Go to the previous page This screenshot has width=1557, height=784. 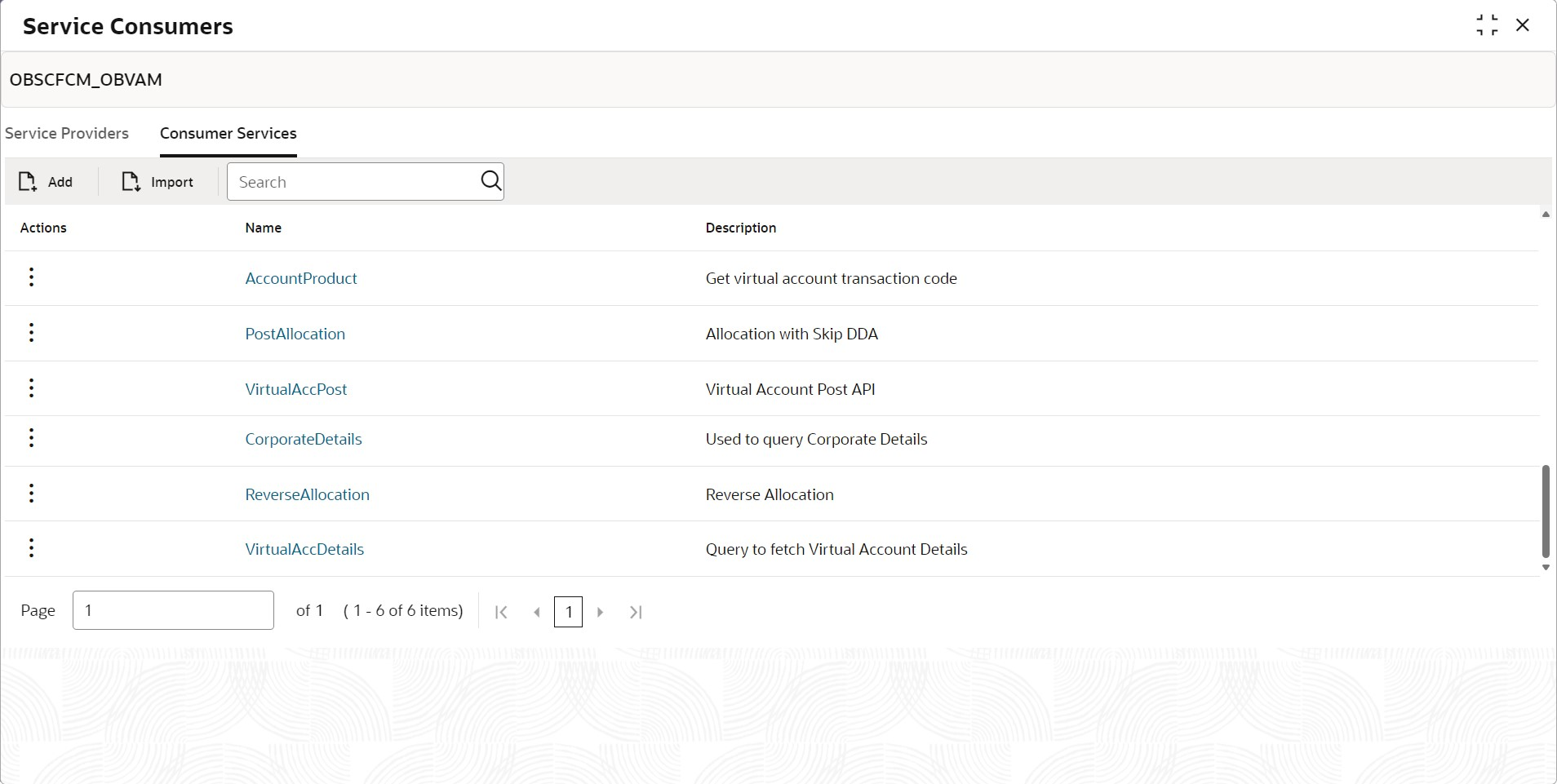pos(536,612)
